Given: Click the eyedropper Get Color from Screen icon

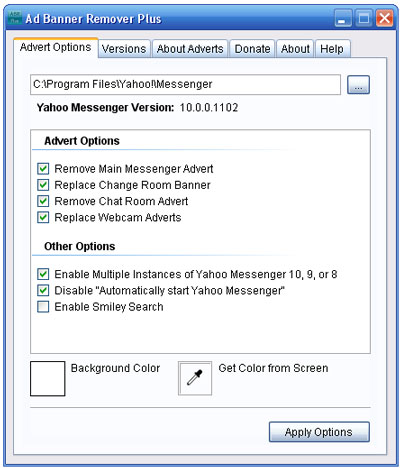Looking at the screenshot, I should point(195,378).
